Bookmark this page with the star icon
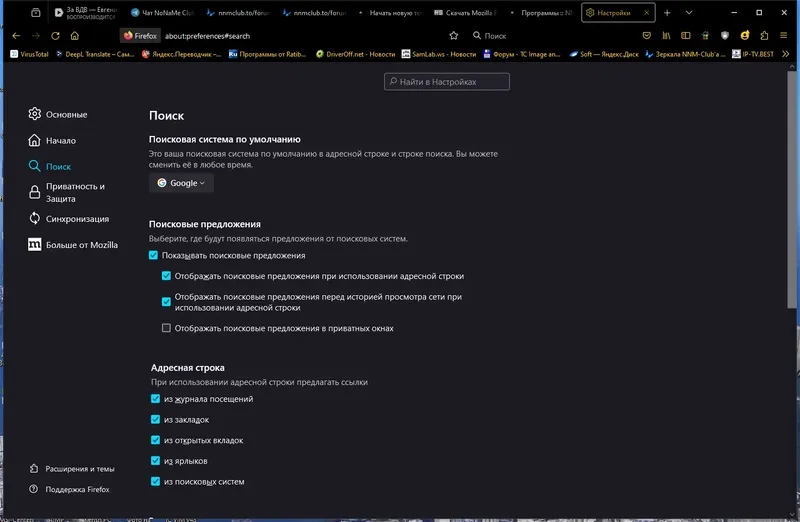Screen dimensions: 800x522 454,36
